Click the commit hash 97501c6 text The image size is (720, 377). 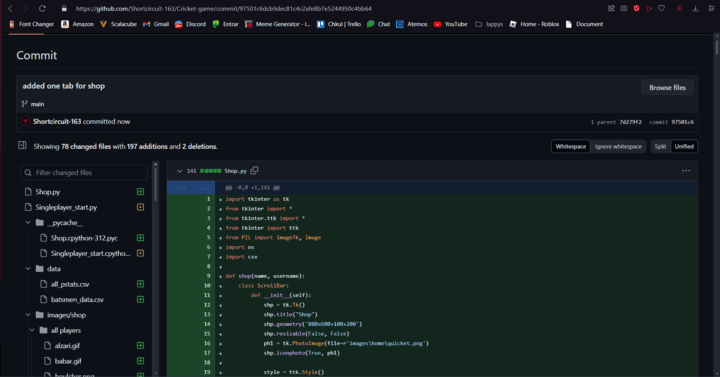(x=682, y=122)
